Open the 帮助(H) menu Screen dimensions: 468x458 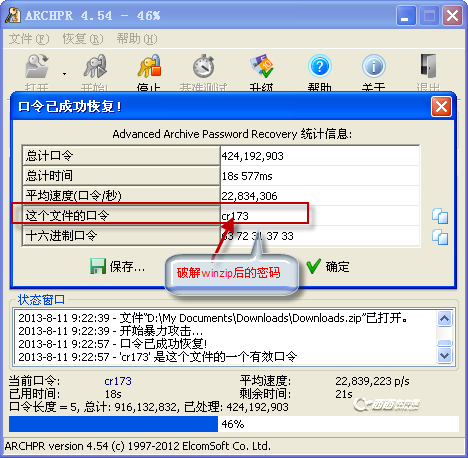tap(137, 39)
